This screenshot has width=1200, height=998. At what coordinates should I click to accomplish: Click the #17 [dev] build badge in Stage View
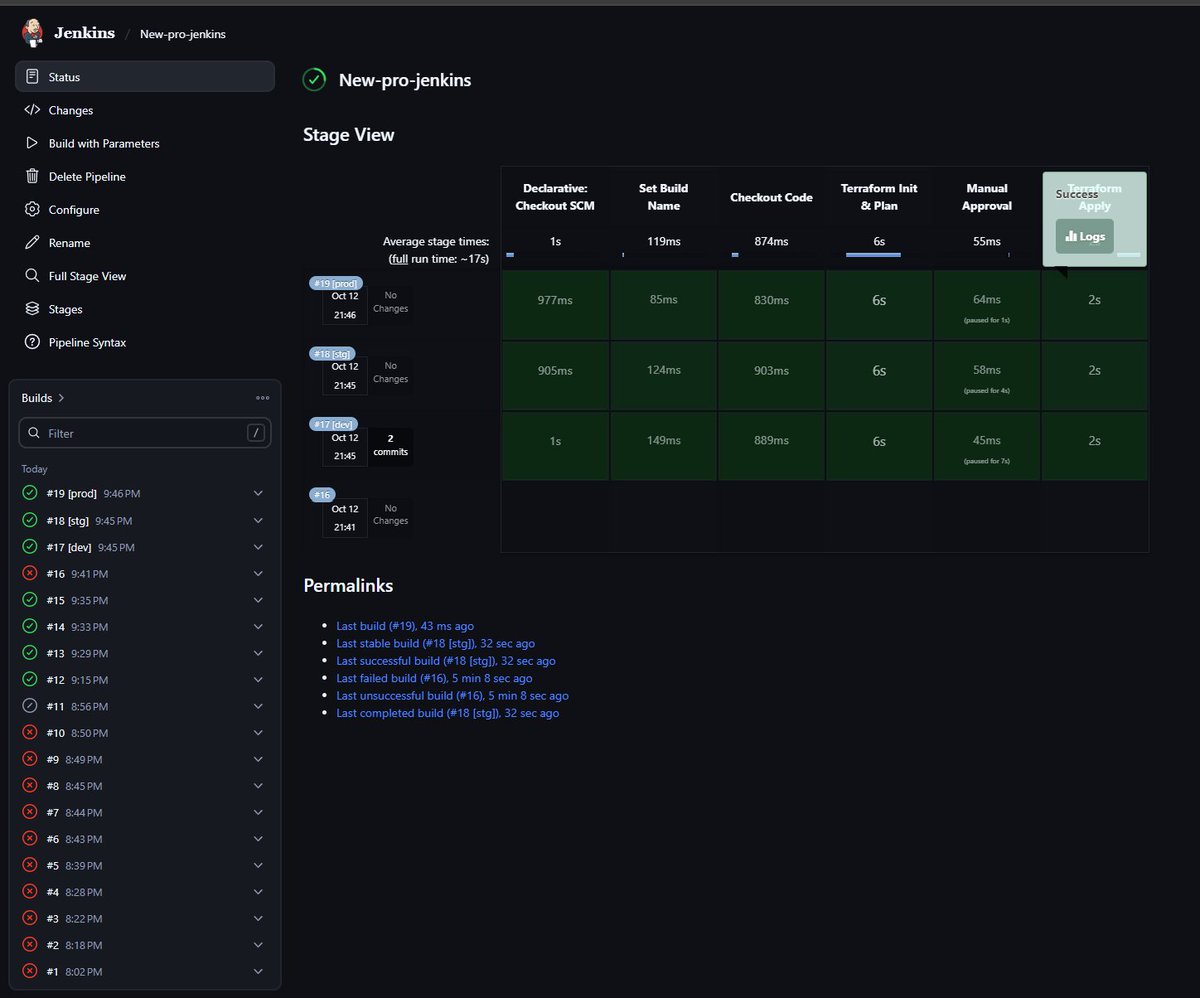click(x=334, y=424)
